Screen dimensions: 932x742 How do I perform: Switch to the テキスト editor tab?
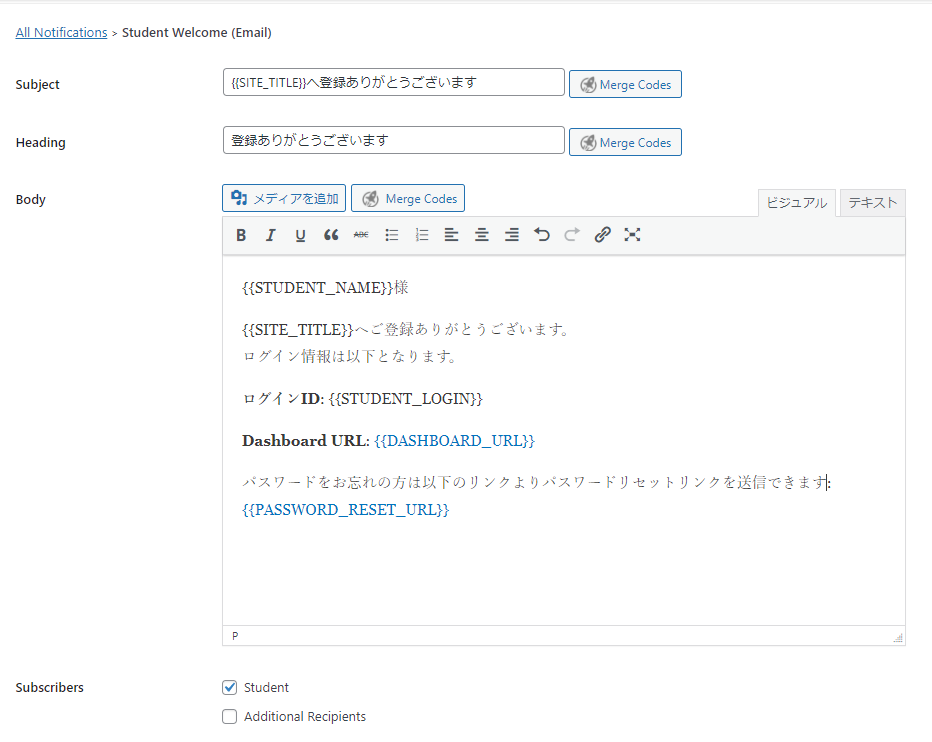click(873, 203)
